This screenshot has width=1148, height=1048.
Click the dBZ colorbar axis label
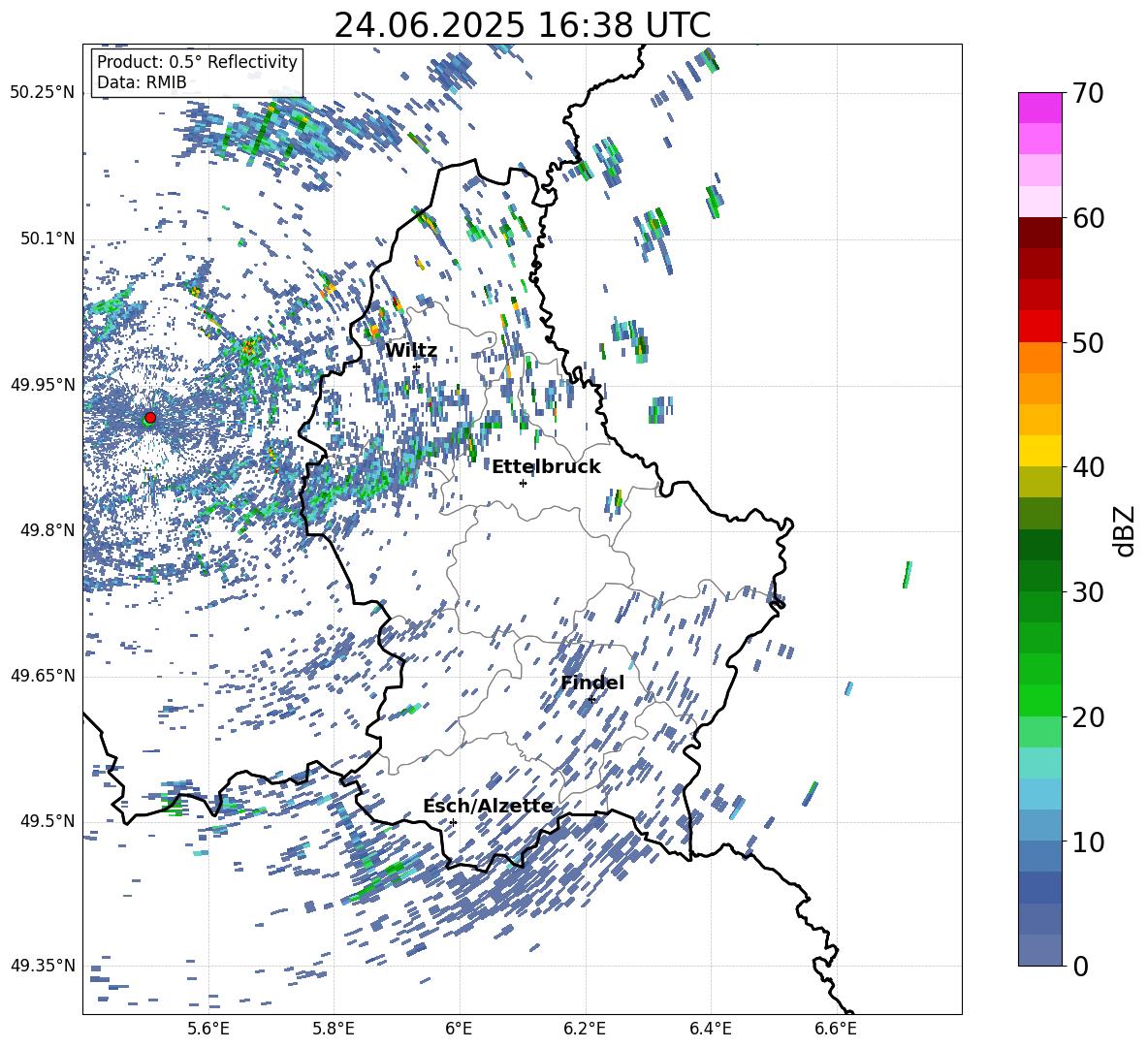1126,530
